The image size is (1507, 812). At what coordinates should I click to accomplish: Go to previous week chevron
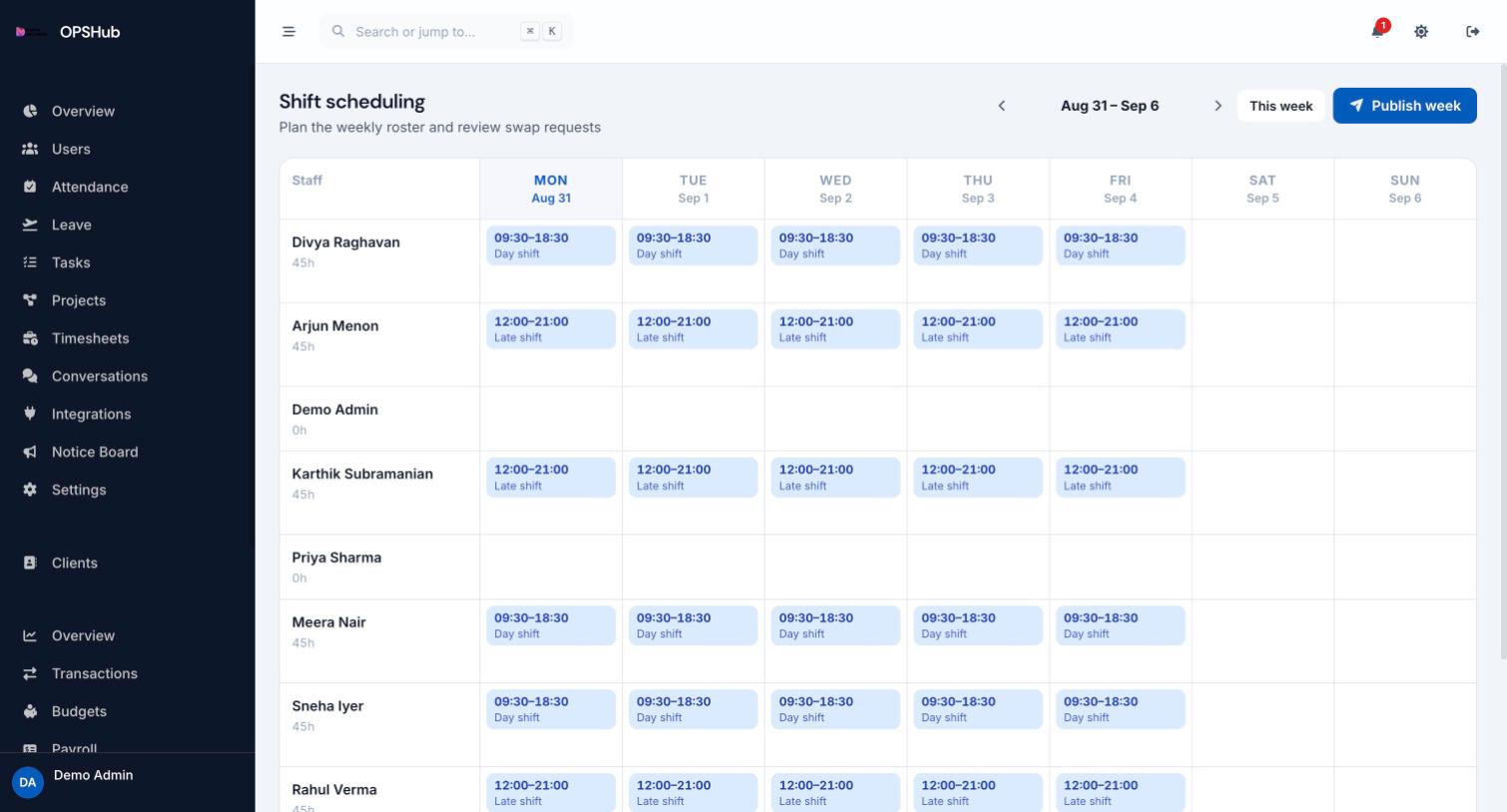point(1002,106)
